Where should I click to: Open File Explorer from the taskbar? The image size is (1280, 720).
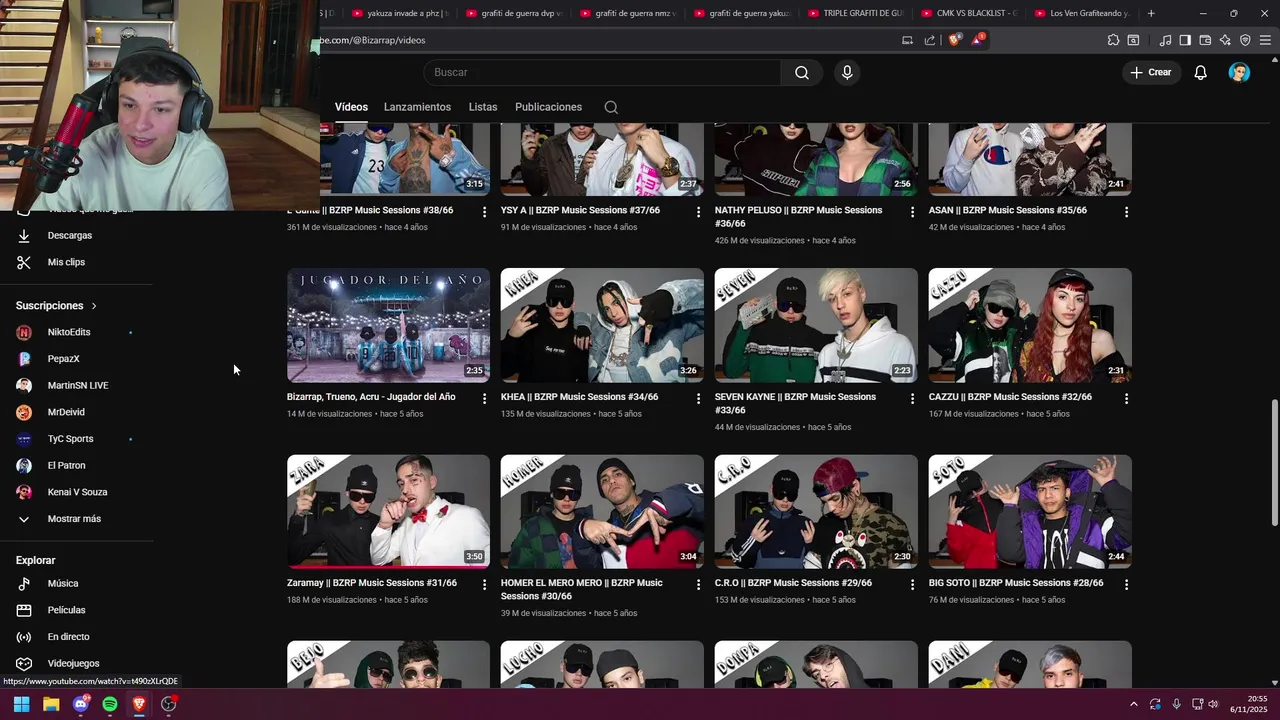tap(51, 704)
